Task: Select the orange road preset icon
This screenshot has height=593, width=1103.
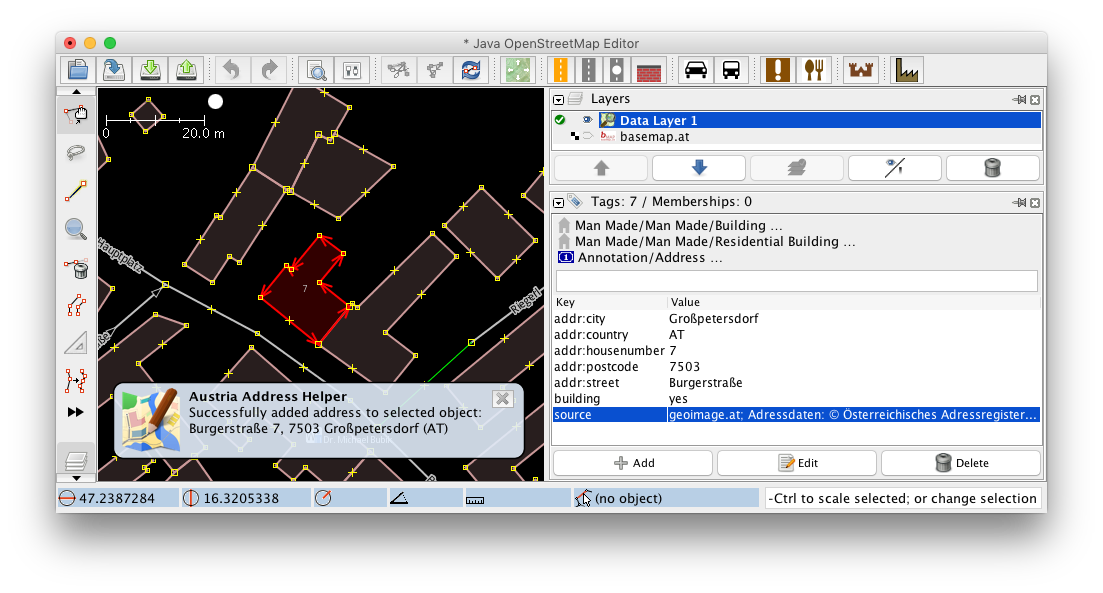Action: 561,70
